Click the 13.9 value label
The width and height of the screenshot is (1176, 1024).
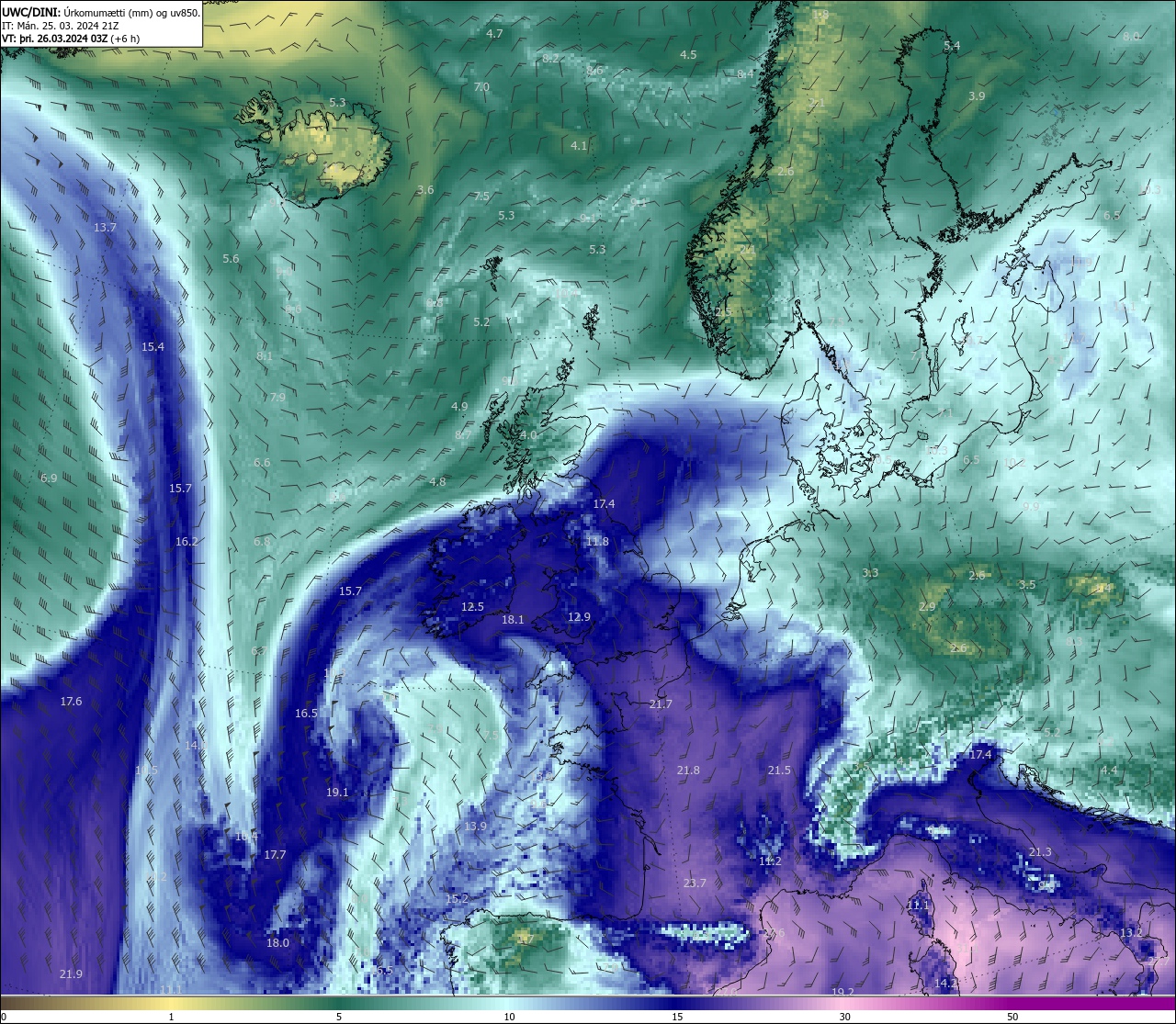475,826
